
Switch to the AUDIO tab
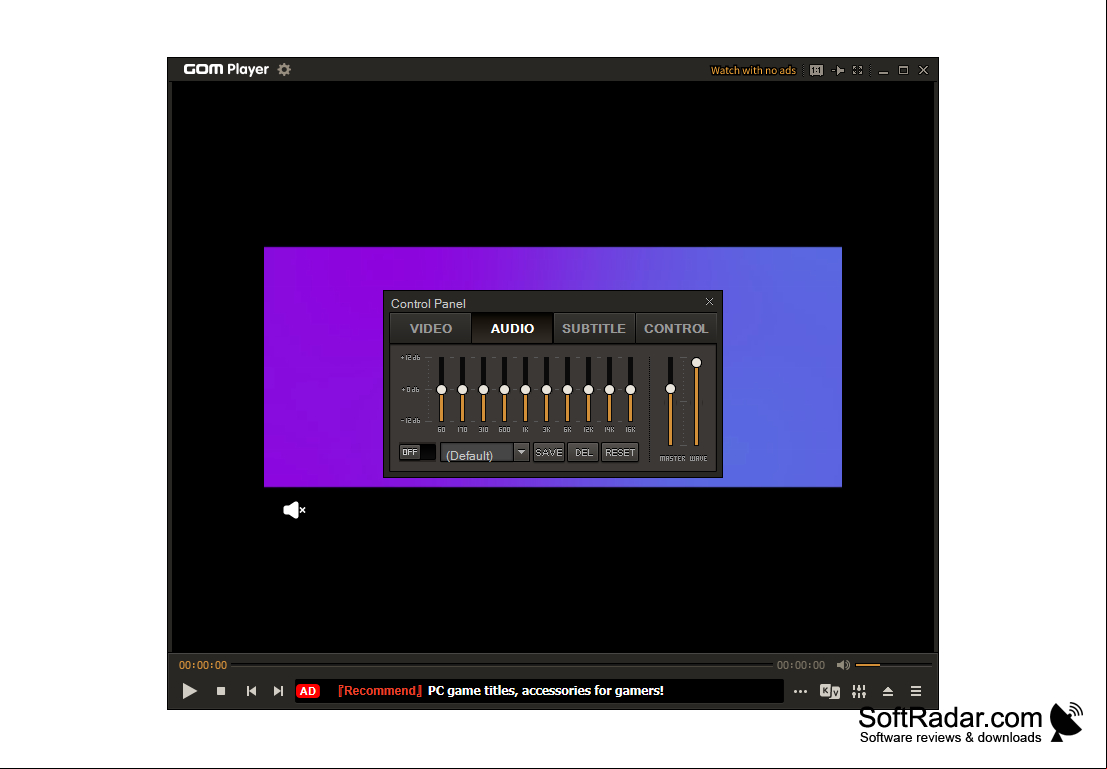(513, 328)
